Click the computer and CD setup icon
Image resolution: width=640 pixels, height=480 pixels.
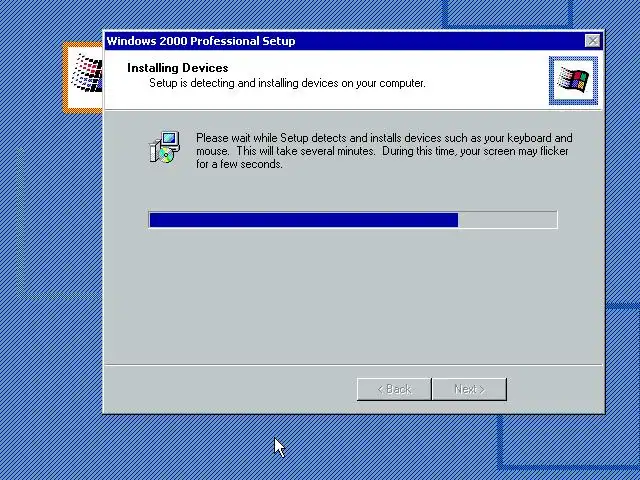[165, 147]
